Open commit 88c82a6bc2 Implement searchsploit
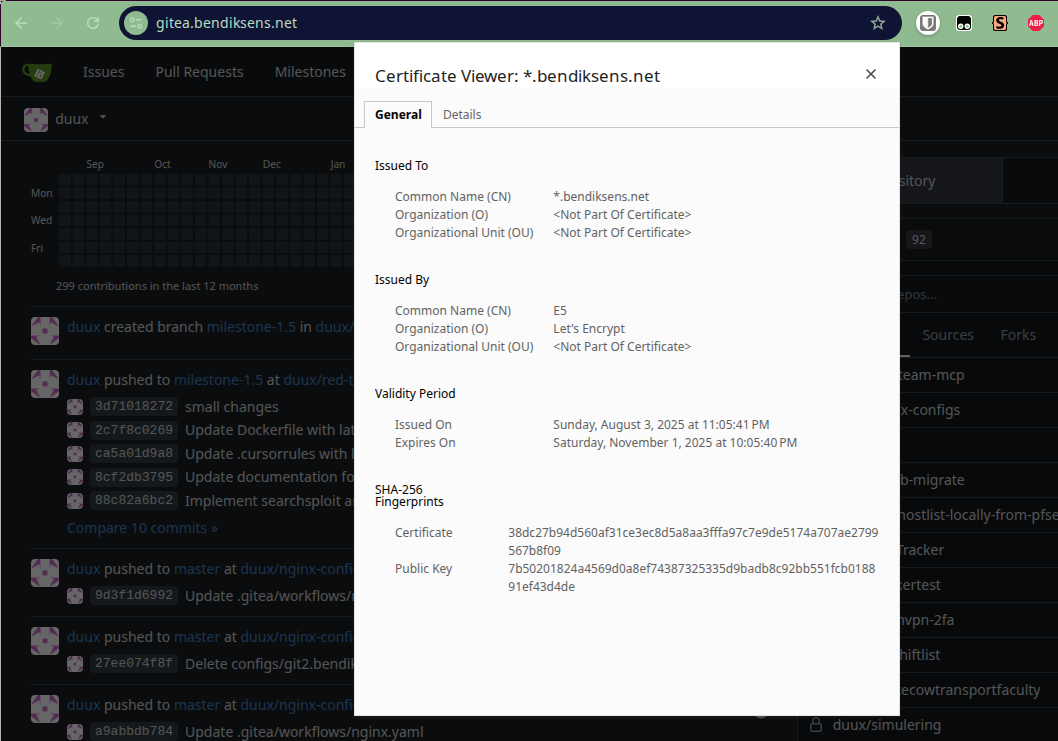The width and height of the screenshot is (1058, 741). pos(134,501)
